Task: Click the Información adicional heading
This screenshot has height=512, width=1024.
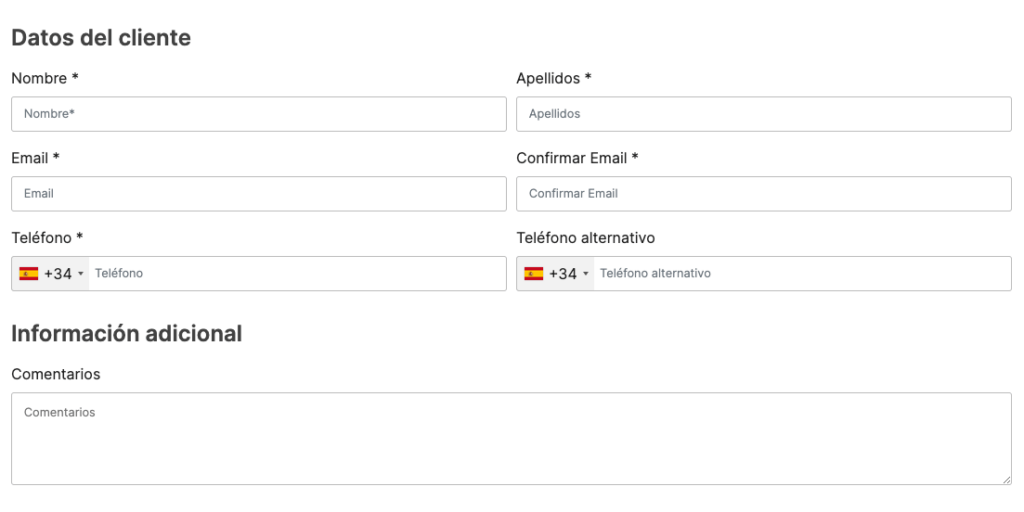Action: click(x=127, y=334)
